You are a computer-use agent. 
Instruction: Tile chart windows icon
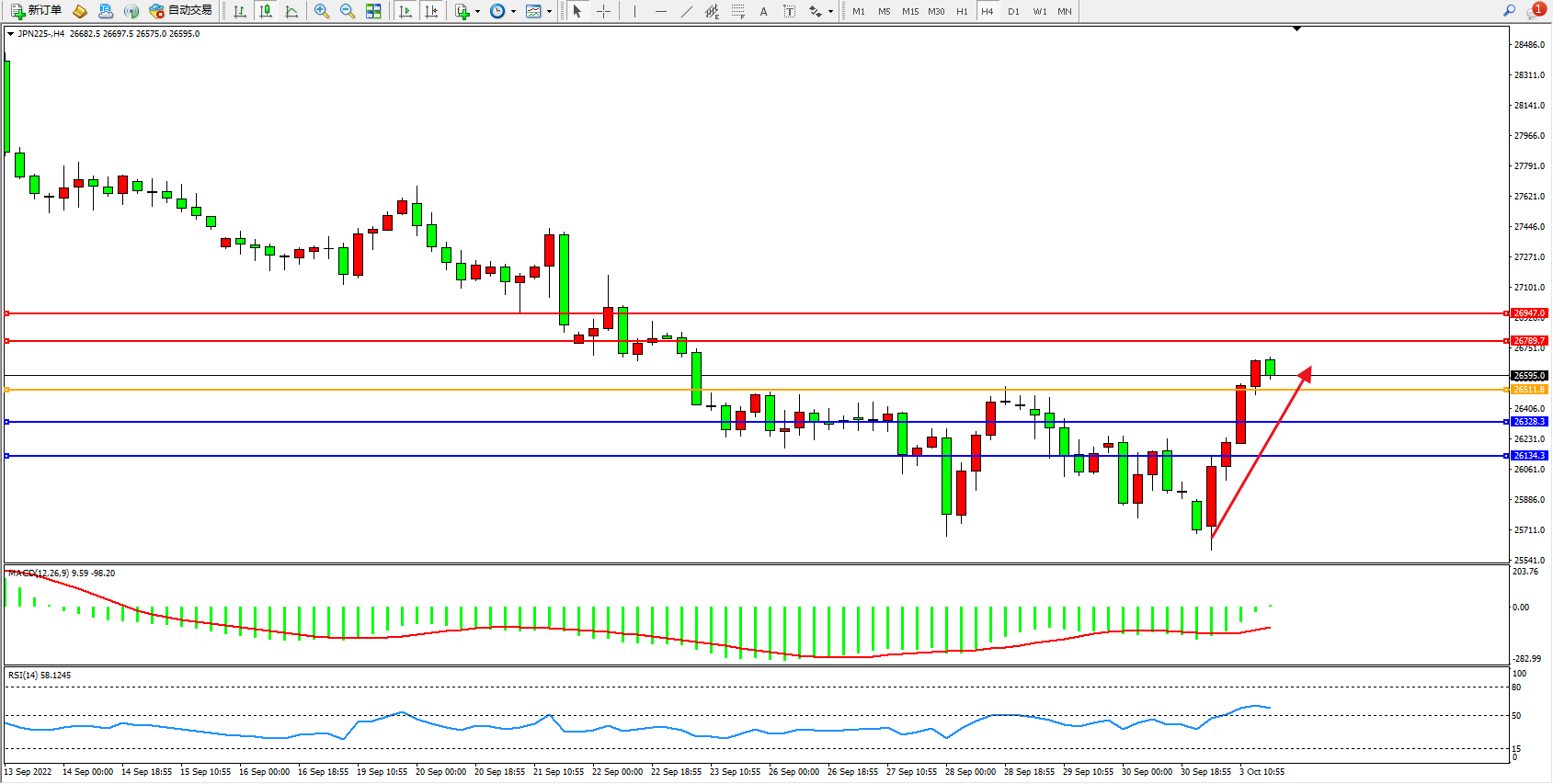coord(373,11)
